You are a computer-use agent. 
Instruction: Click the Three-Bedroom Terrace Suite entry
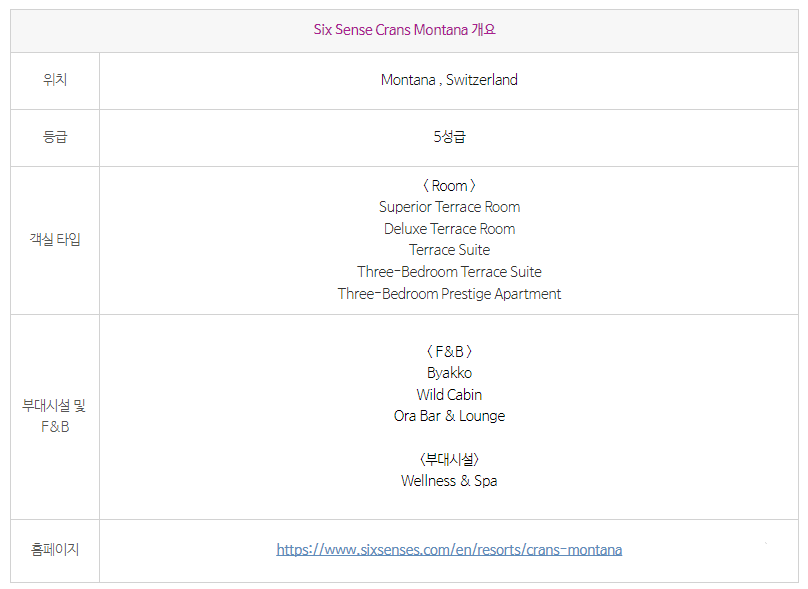click(x=449, y=272)
